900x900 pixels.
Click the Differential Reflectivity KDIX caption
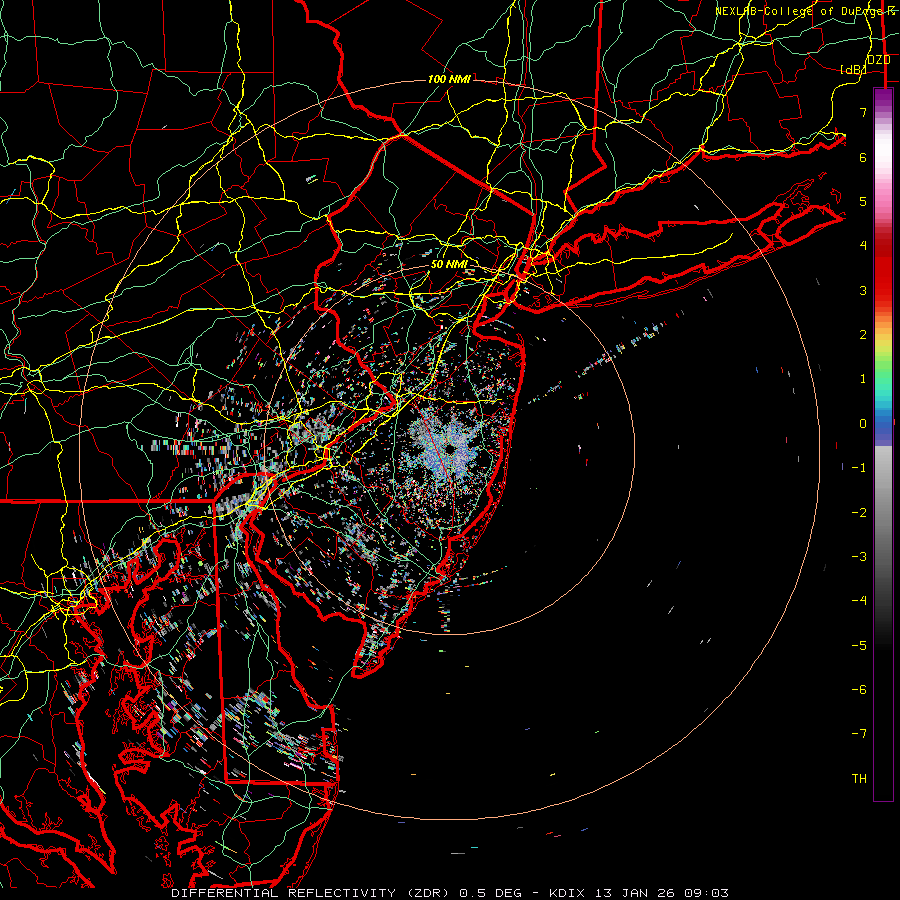click(x=450, y=893)
